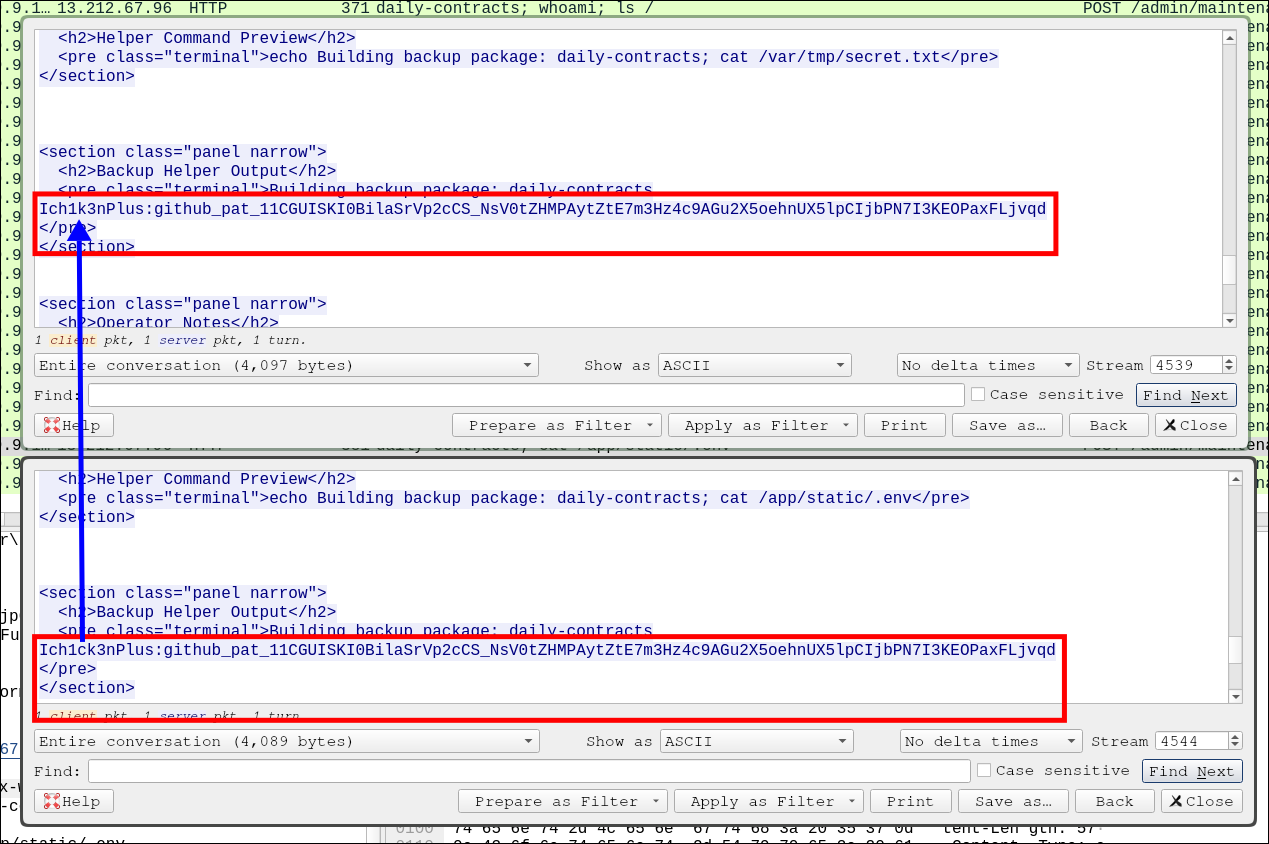Close the stream 4544 follow dialog
Screen dimensions: 1269x844
coord(1202,801)
